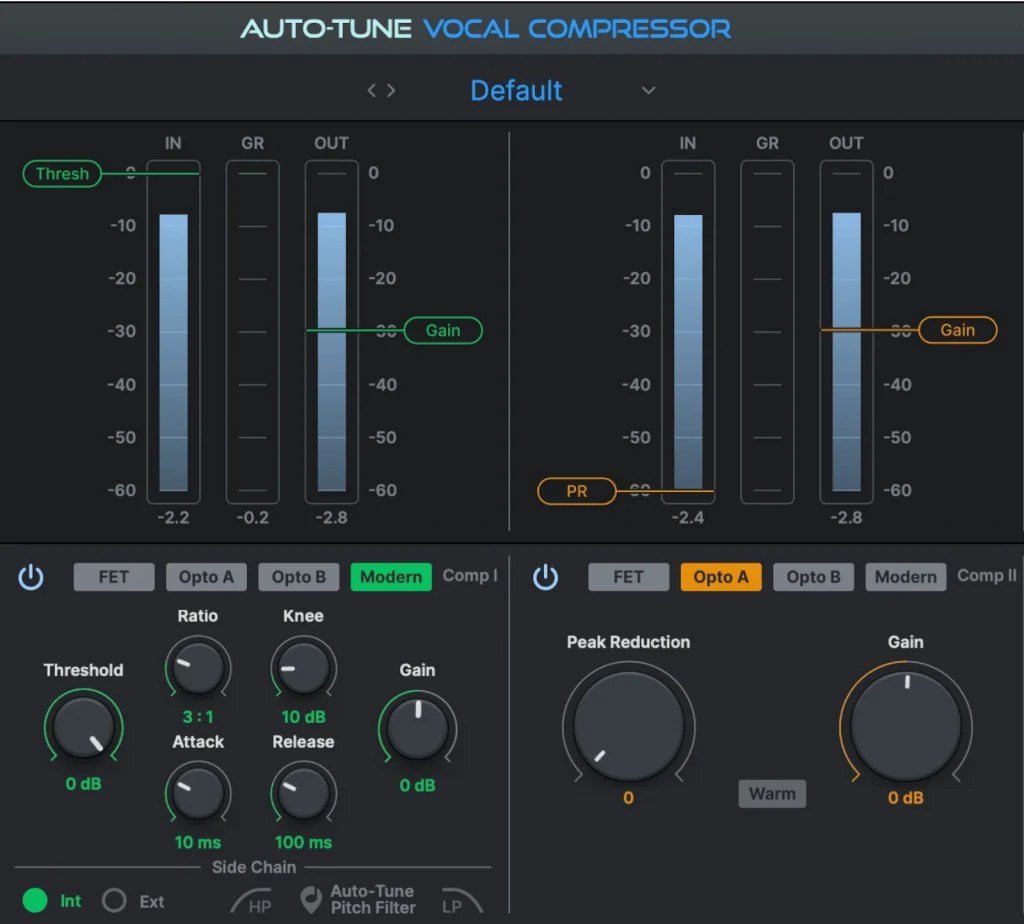The height and width of the screenshot is (924, 1024).
Task: Click the Thresh marker on the IN meter
Action: tap(61, 173)
